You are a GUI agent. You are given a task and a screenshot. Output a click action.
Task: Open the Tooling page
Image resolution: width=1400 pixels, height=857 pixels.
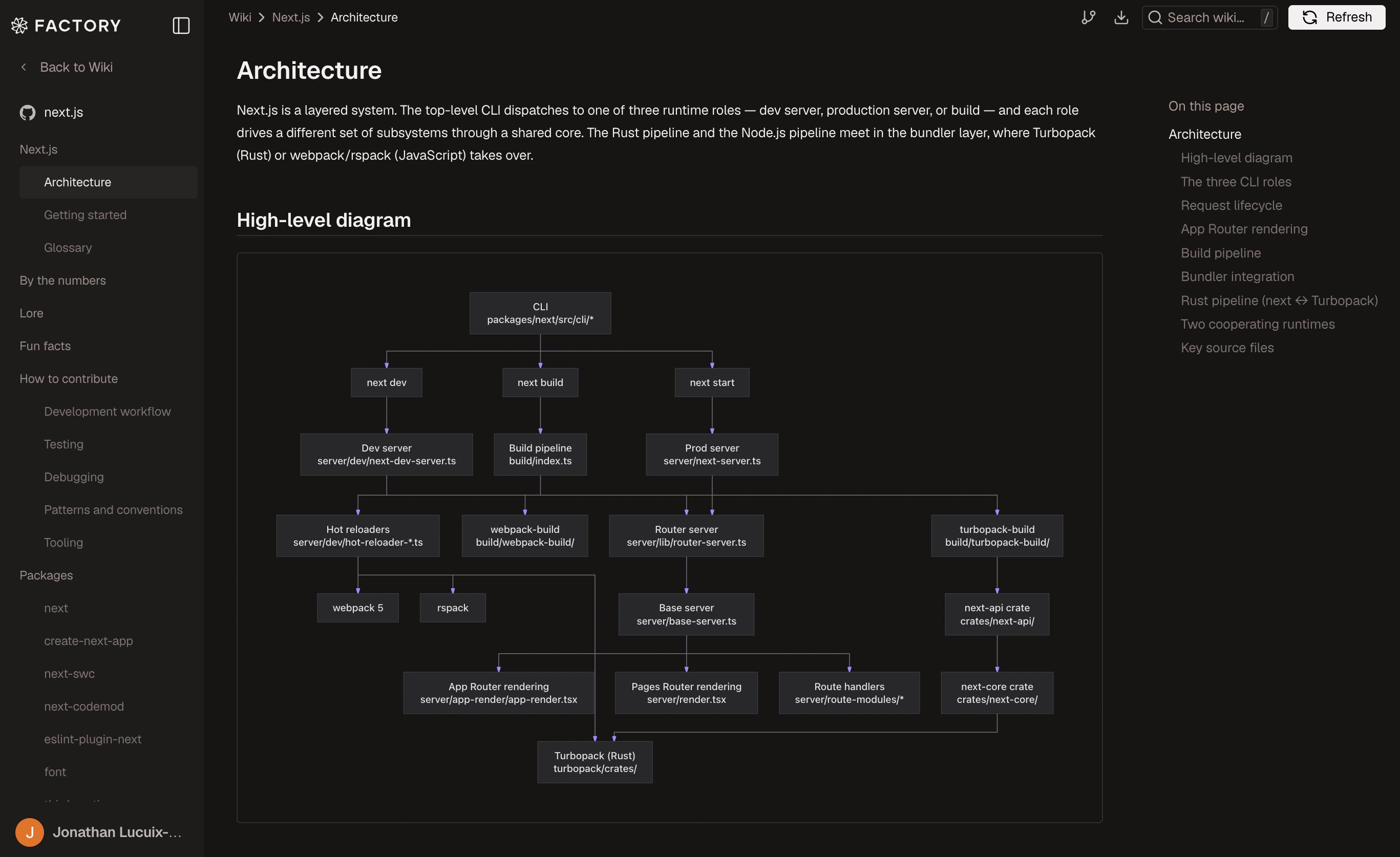[63, 542]
